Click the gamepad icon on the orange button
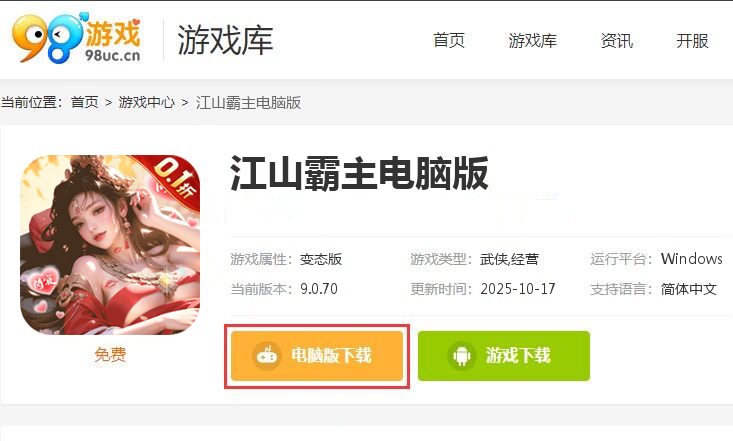Viewport: 733px width, 441px height. coord(267,356)
